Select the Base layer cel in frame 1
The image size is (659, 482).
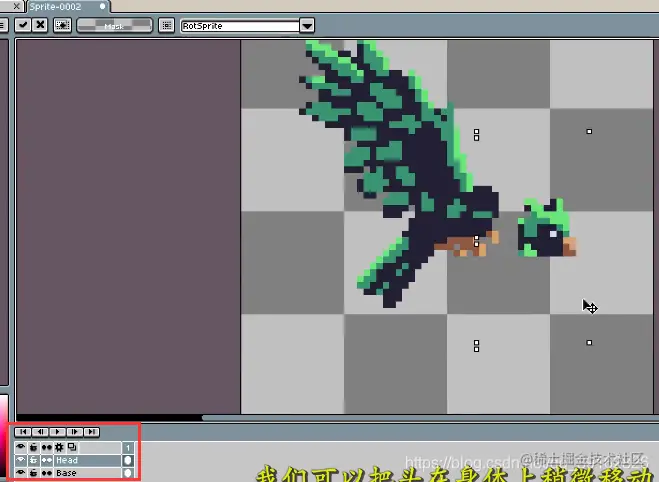click(128, 473)
